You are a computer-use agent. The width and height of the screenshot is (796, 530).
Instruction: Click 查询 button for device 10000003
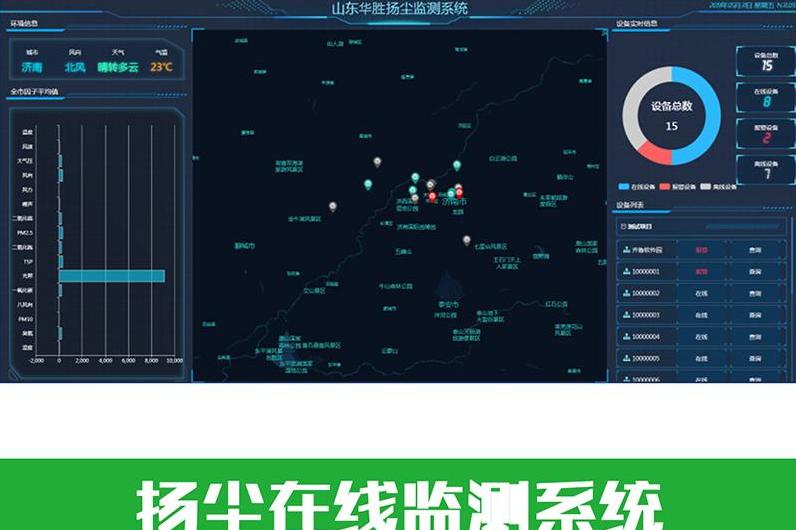754,315
